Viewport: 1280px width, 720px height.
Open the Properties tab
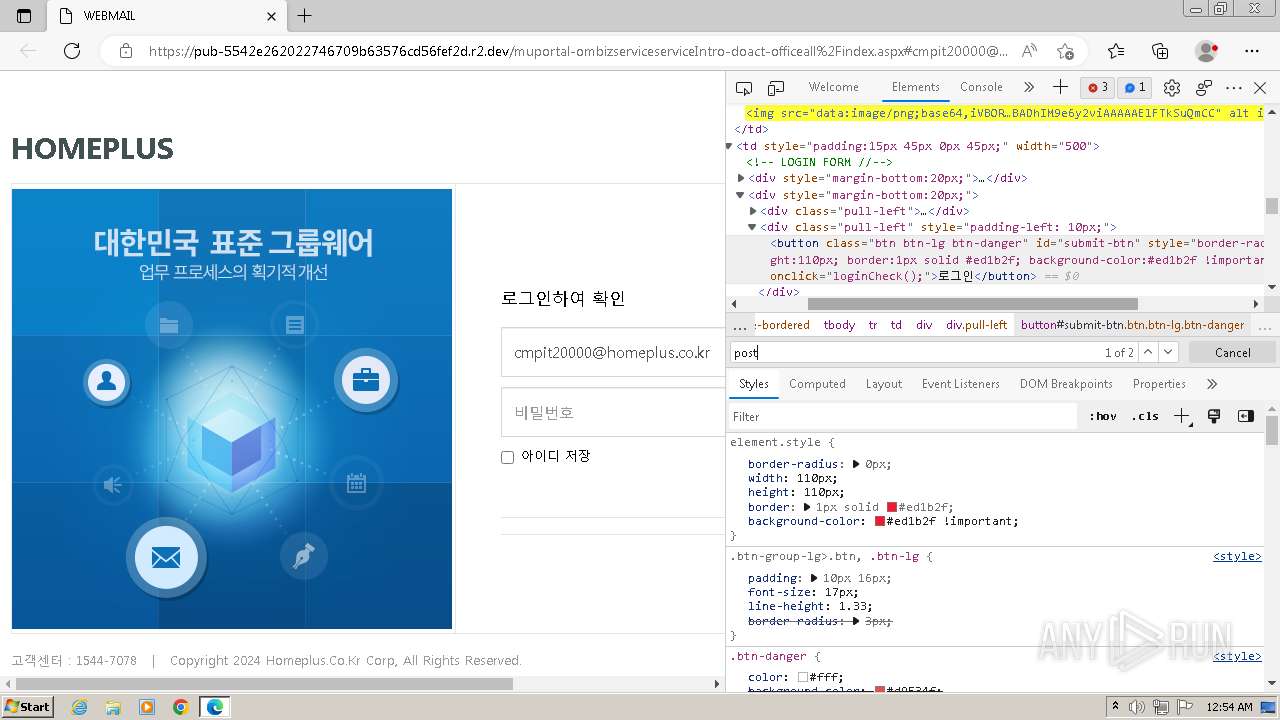coord(1159,384)
